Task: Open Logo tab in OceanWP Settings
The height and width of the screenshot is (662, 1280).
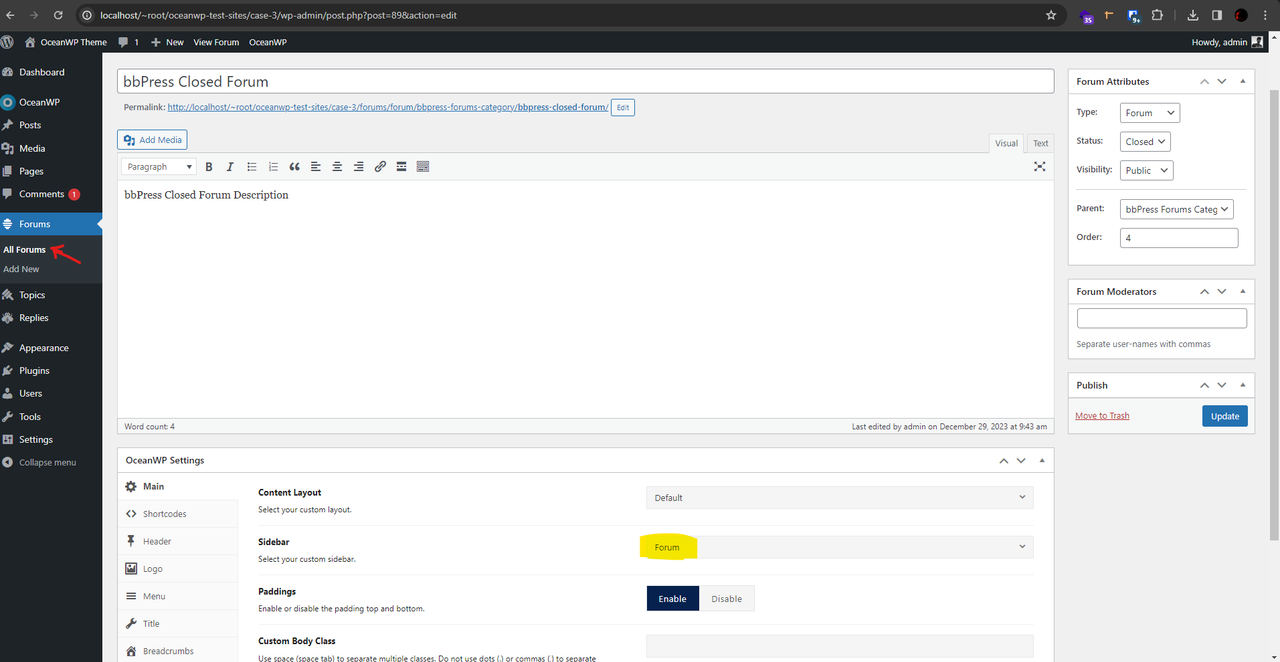Action: 178,569
